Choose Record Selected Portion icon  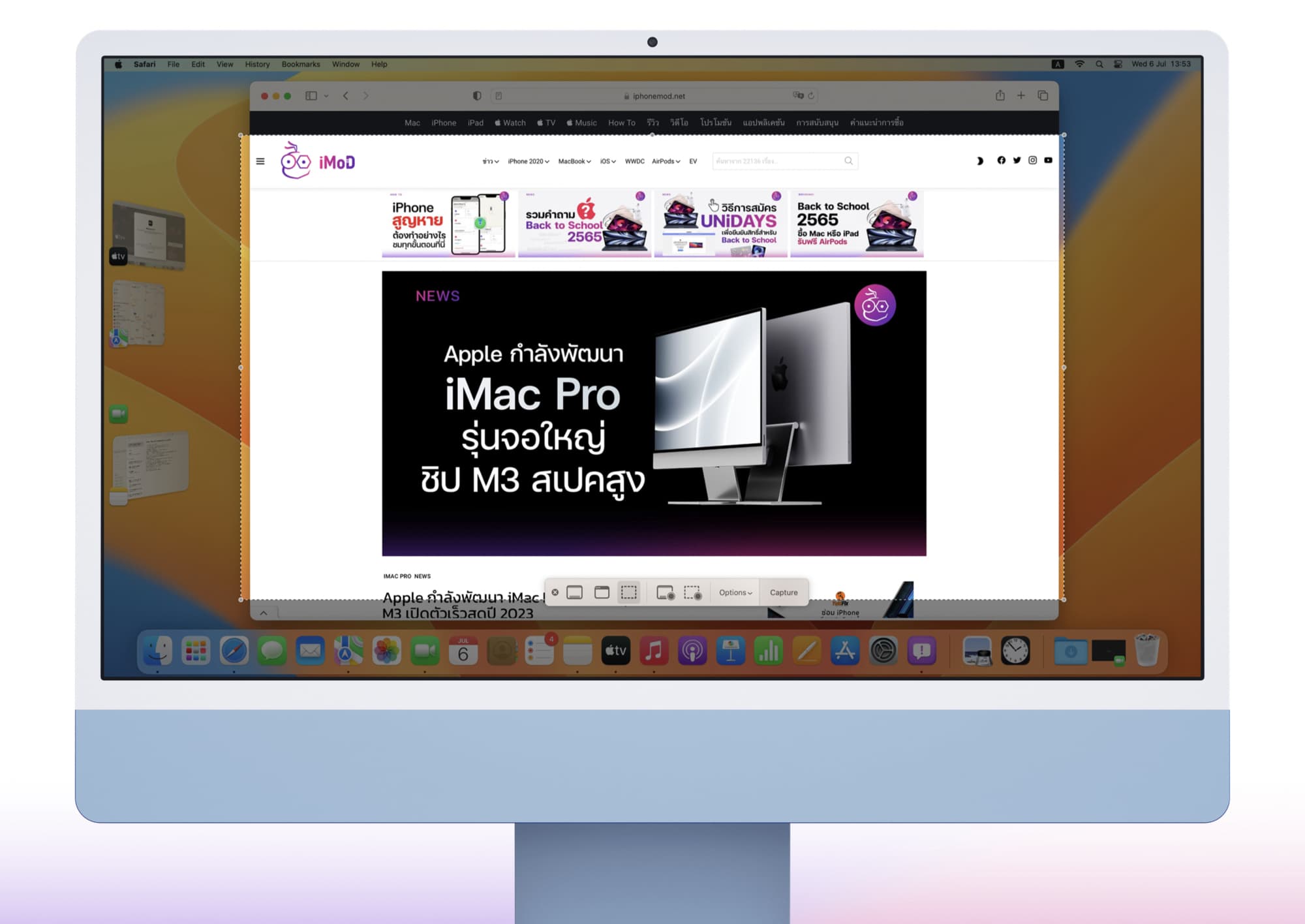click(x=692, y=593)
